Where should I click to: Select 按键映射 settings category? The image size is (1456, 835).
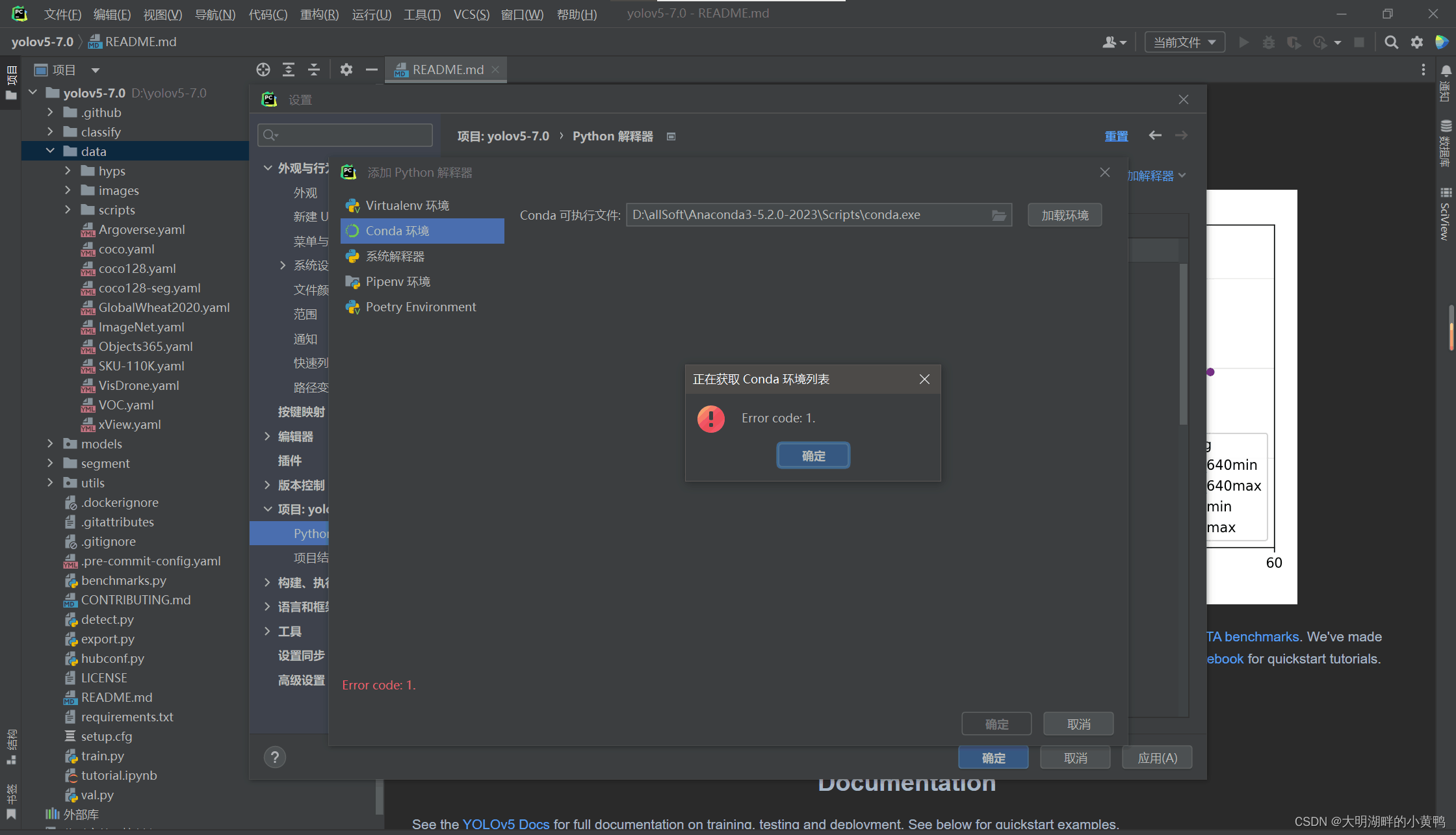coord(301,412)
